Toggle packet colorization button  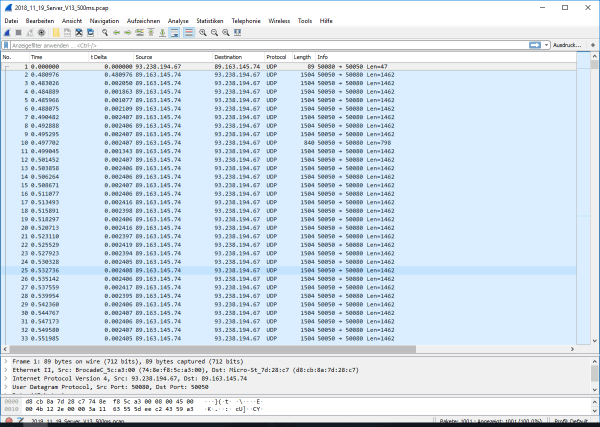point(188,32)
